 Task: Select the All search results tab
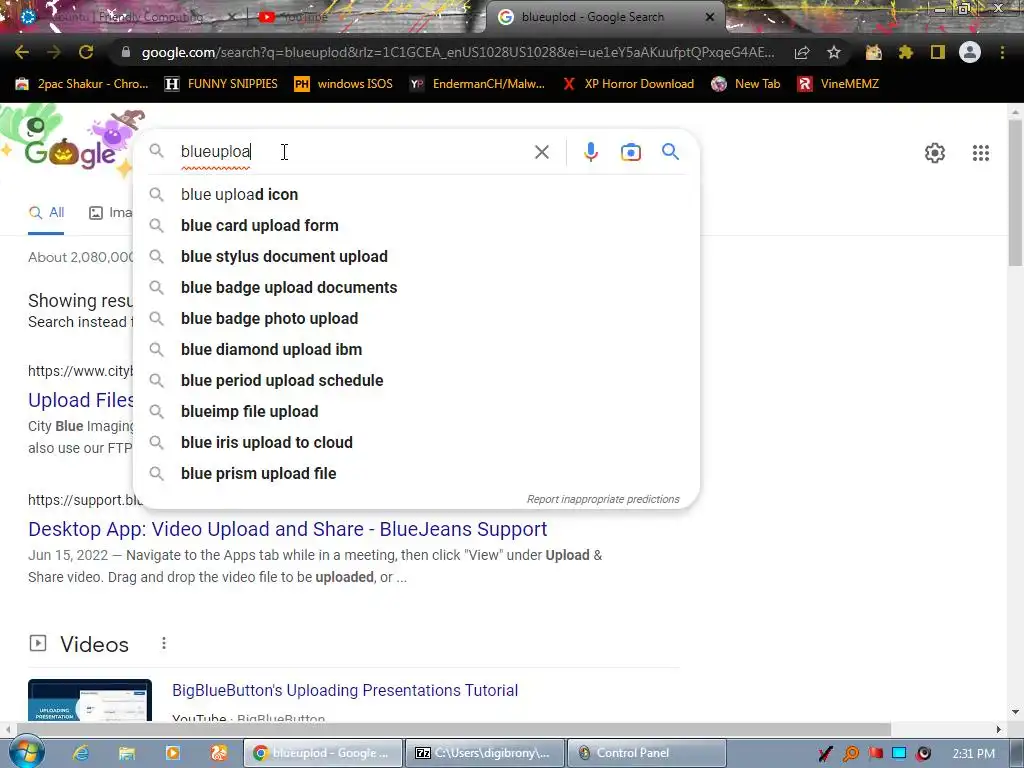point(46,212)
